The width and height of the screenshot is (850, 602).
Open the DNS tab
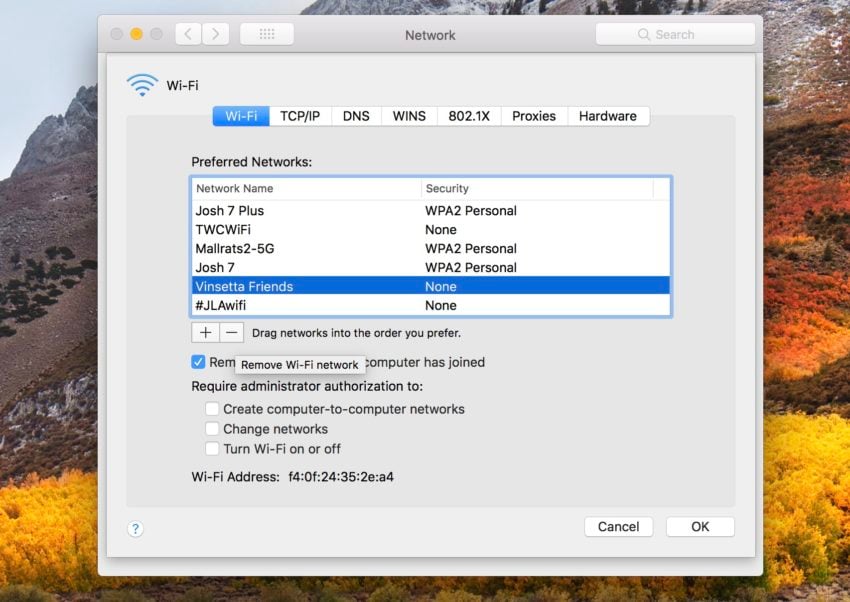(356, 116)
